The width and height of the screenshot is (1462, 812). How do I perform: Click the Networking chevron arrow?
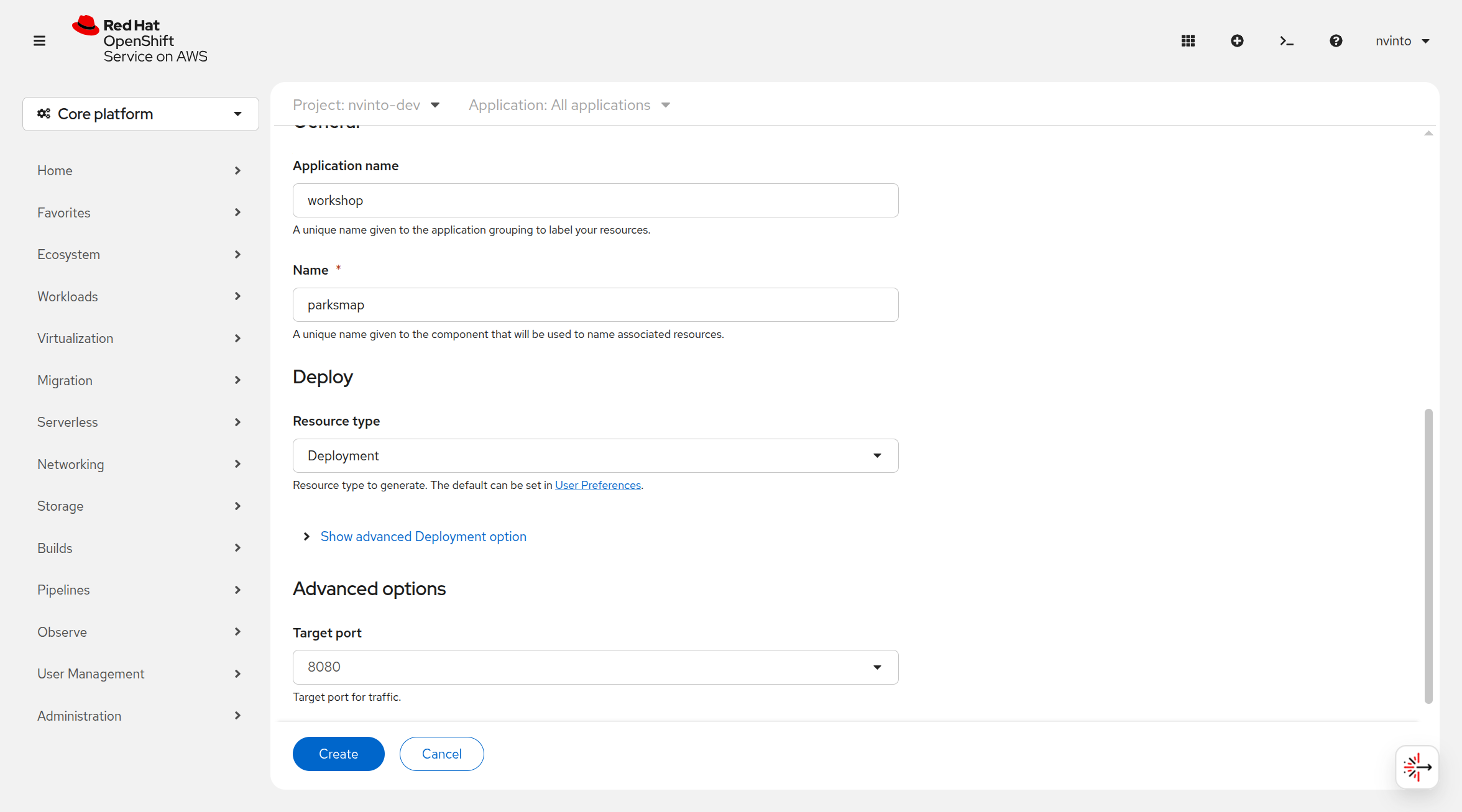tap(237, 464)
